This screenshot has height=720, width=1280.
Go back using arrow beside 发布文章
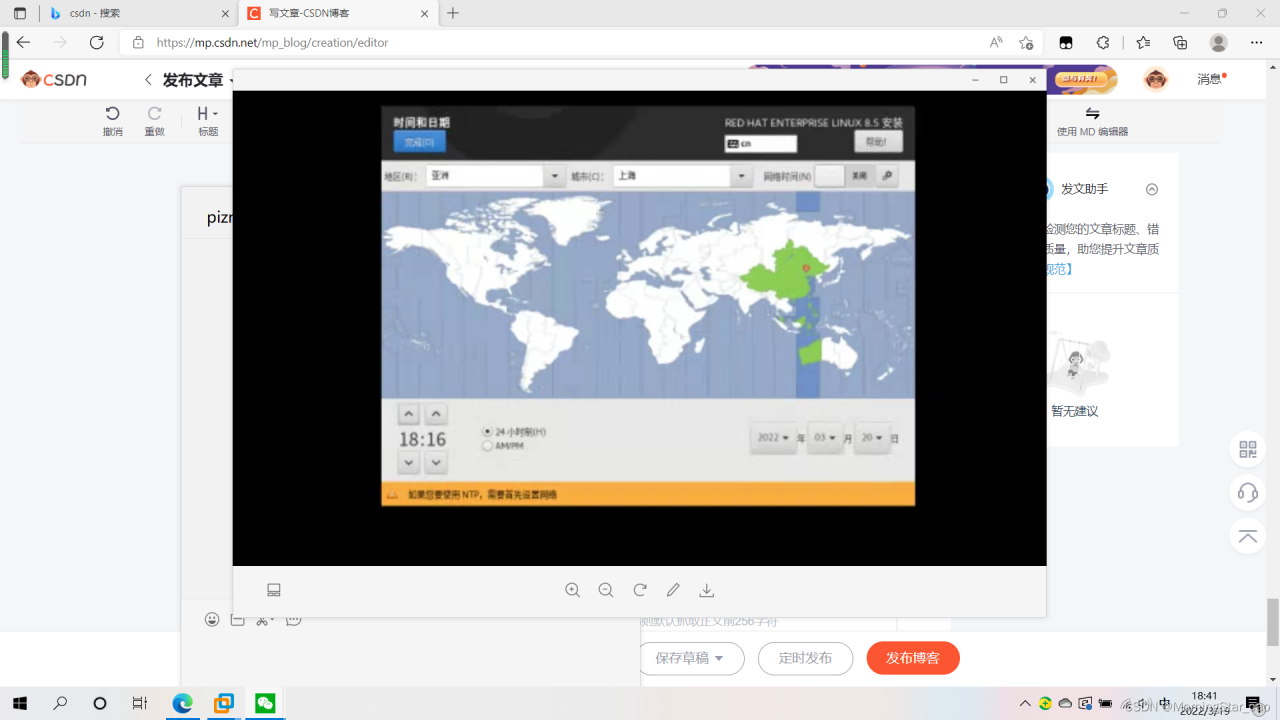148,80
